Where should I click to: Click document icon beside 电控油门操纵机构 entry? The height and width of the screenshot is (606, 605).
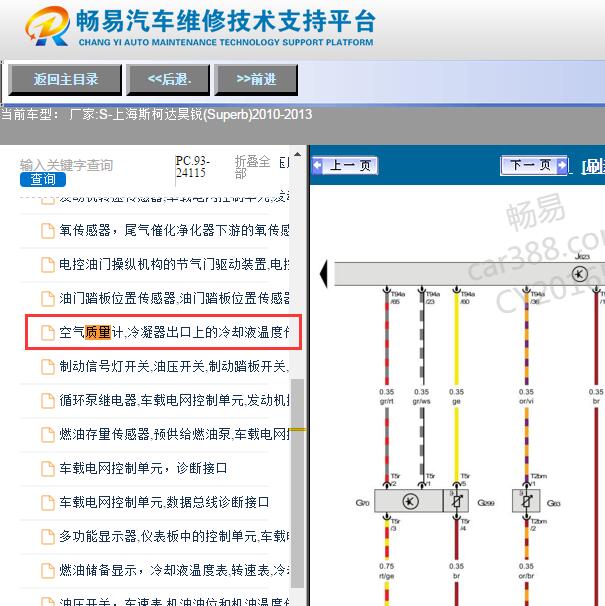(48, 265)
